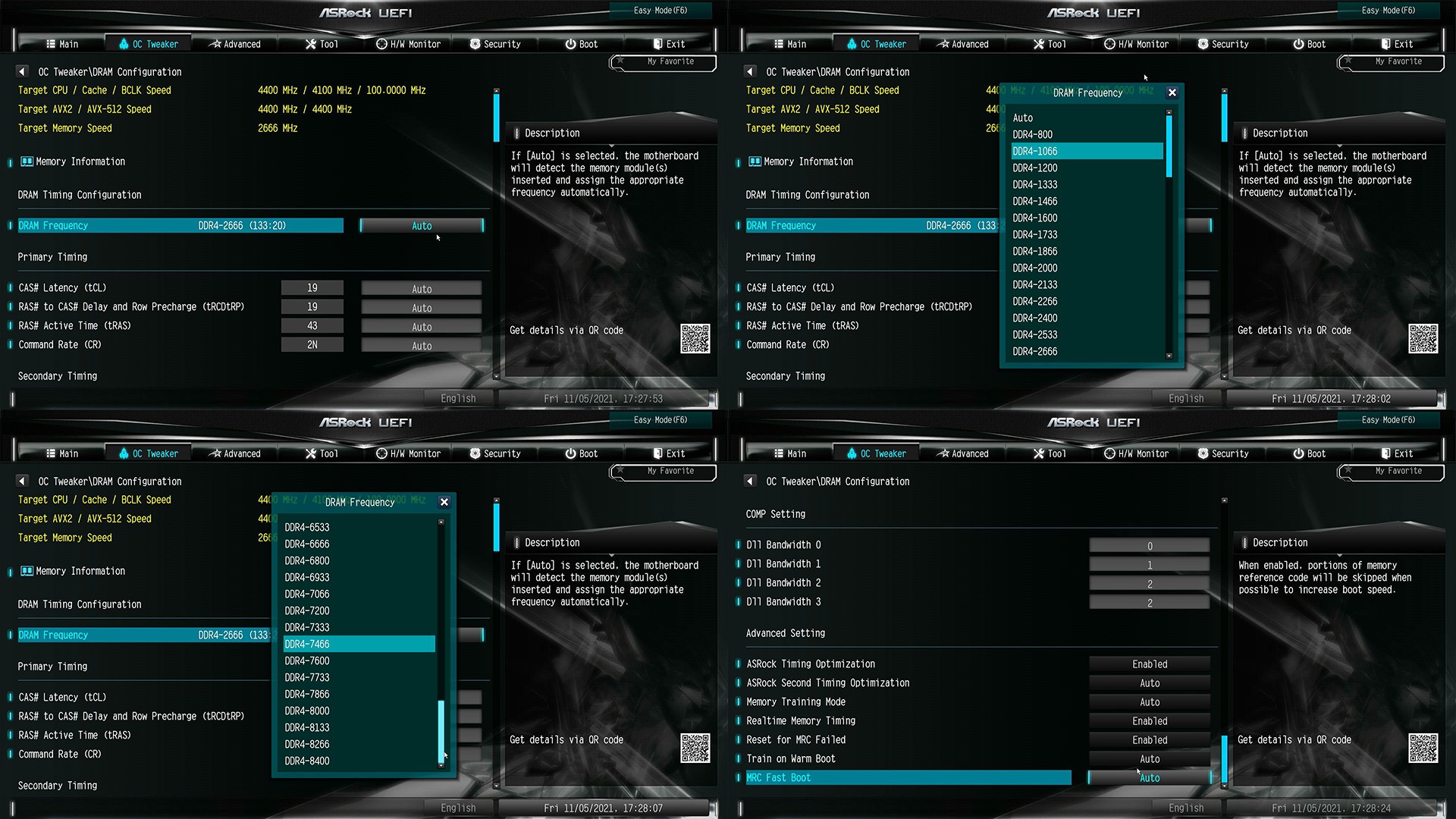Click QR code on the MRC Fast Boot screen
Image resolution: width=1456 pixels, height=819 pixels.
point(1423,748)
